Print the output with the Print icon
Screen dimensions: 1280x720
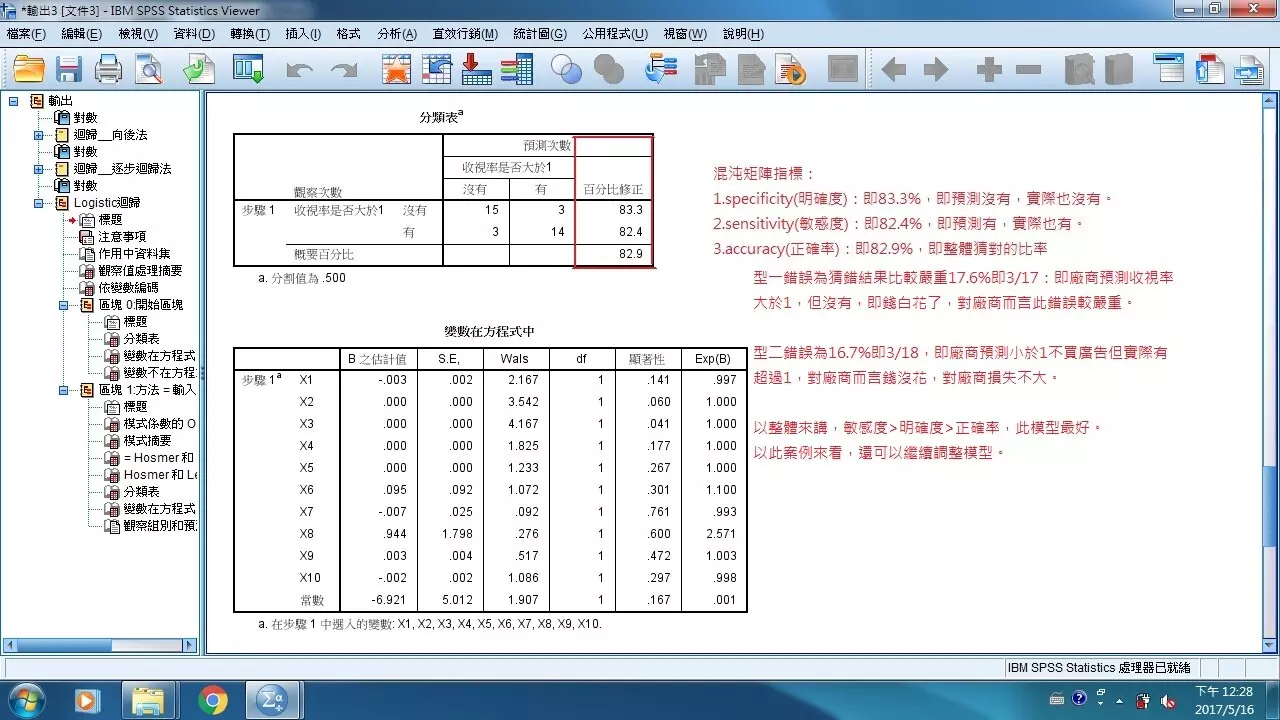[108, 69]
